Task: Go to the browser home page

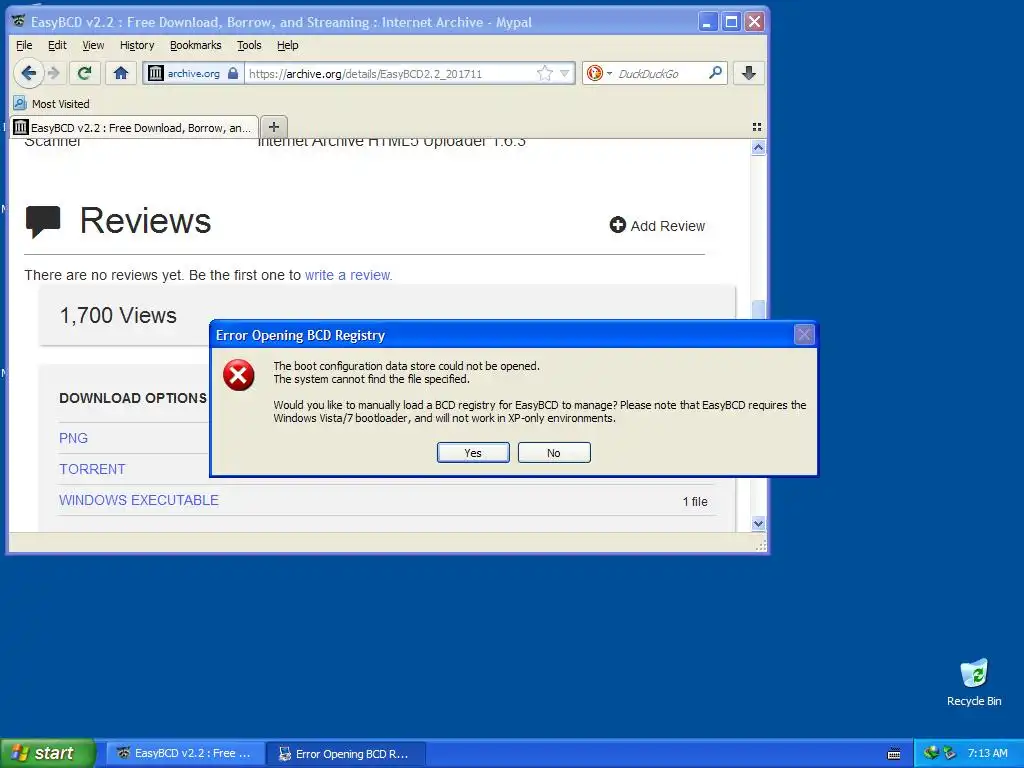Action: pos(121,73)
